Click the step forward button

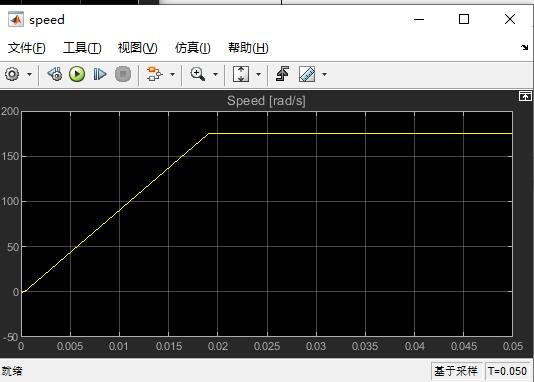(100, 74)
